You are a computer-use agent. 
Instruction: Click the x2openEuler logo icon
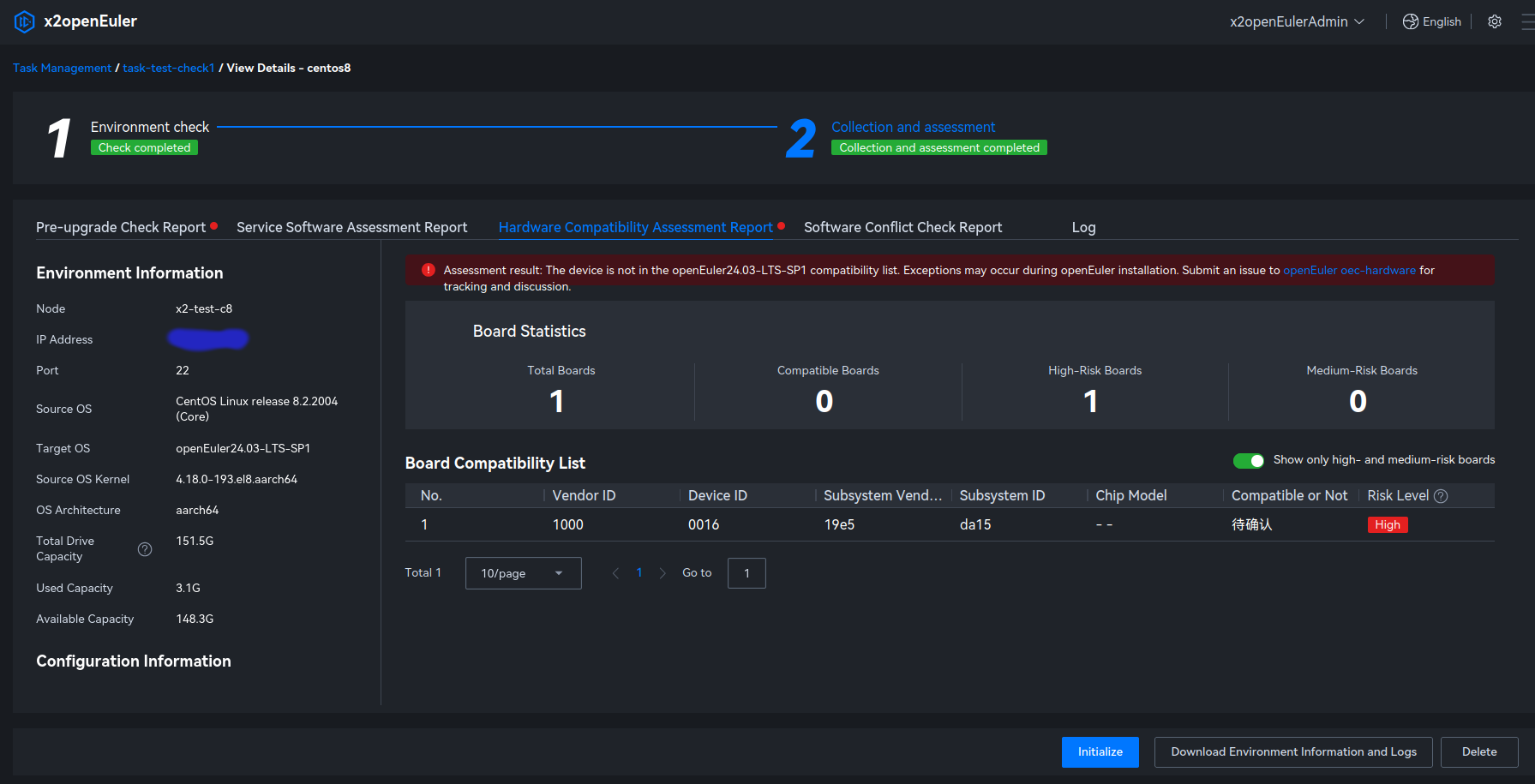tap(24, 21)
